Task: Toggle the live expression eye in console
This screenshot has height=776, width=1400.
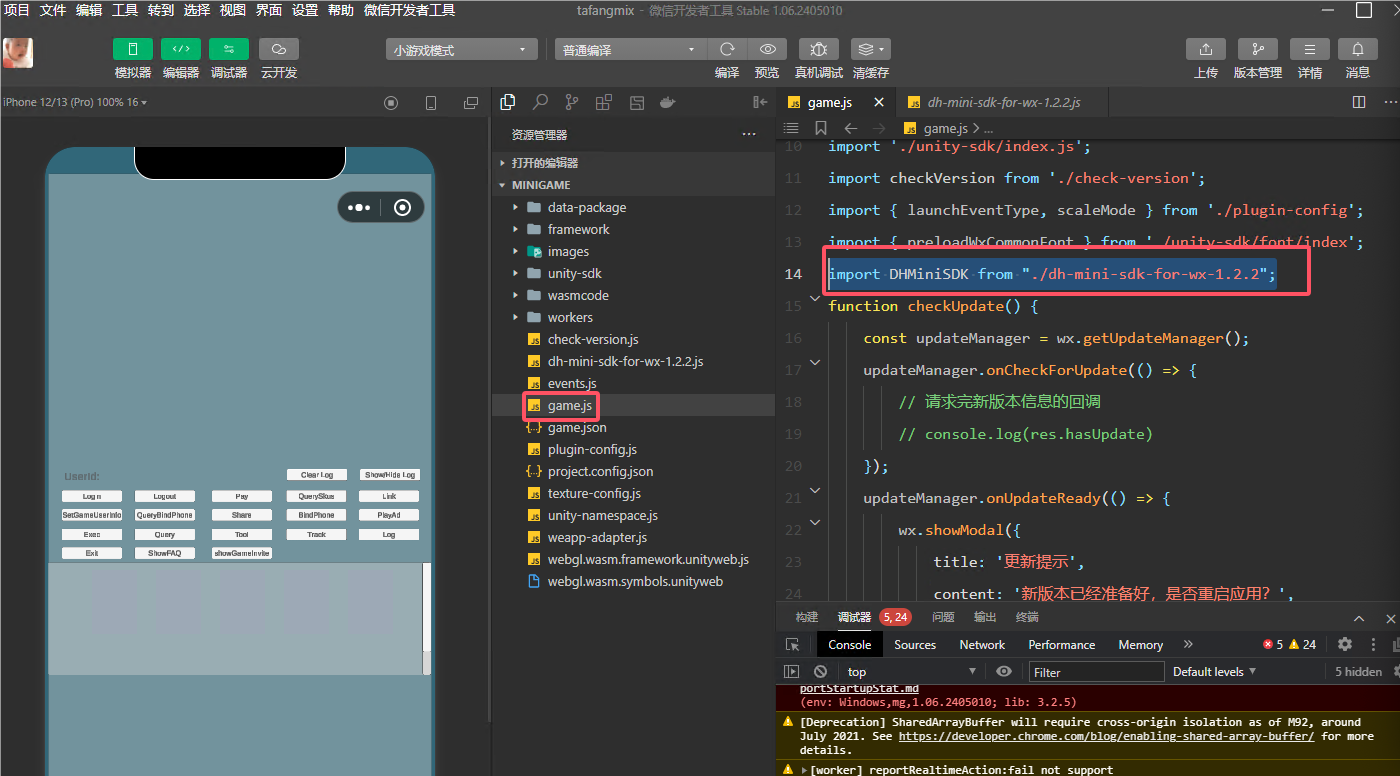Action: (1004, 672)
